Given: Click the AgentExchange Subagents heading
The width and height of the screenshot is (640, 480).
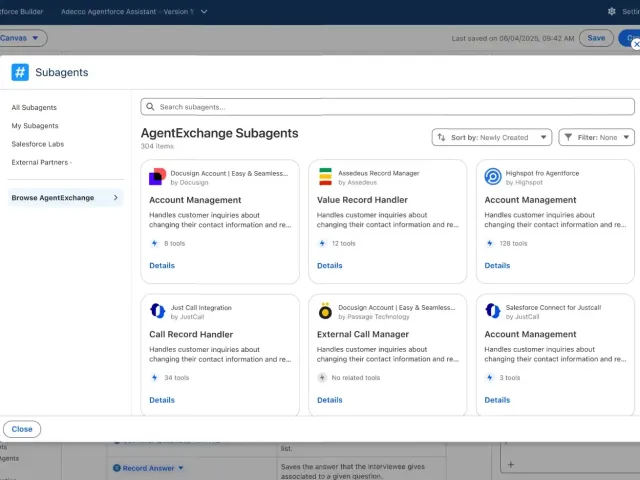Looking at the screenshot, I should click(220, 133).
